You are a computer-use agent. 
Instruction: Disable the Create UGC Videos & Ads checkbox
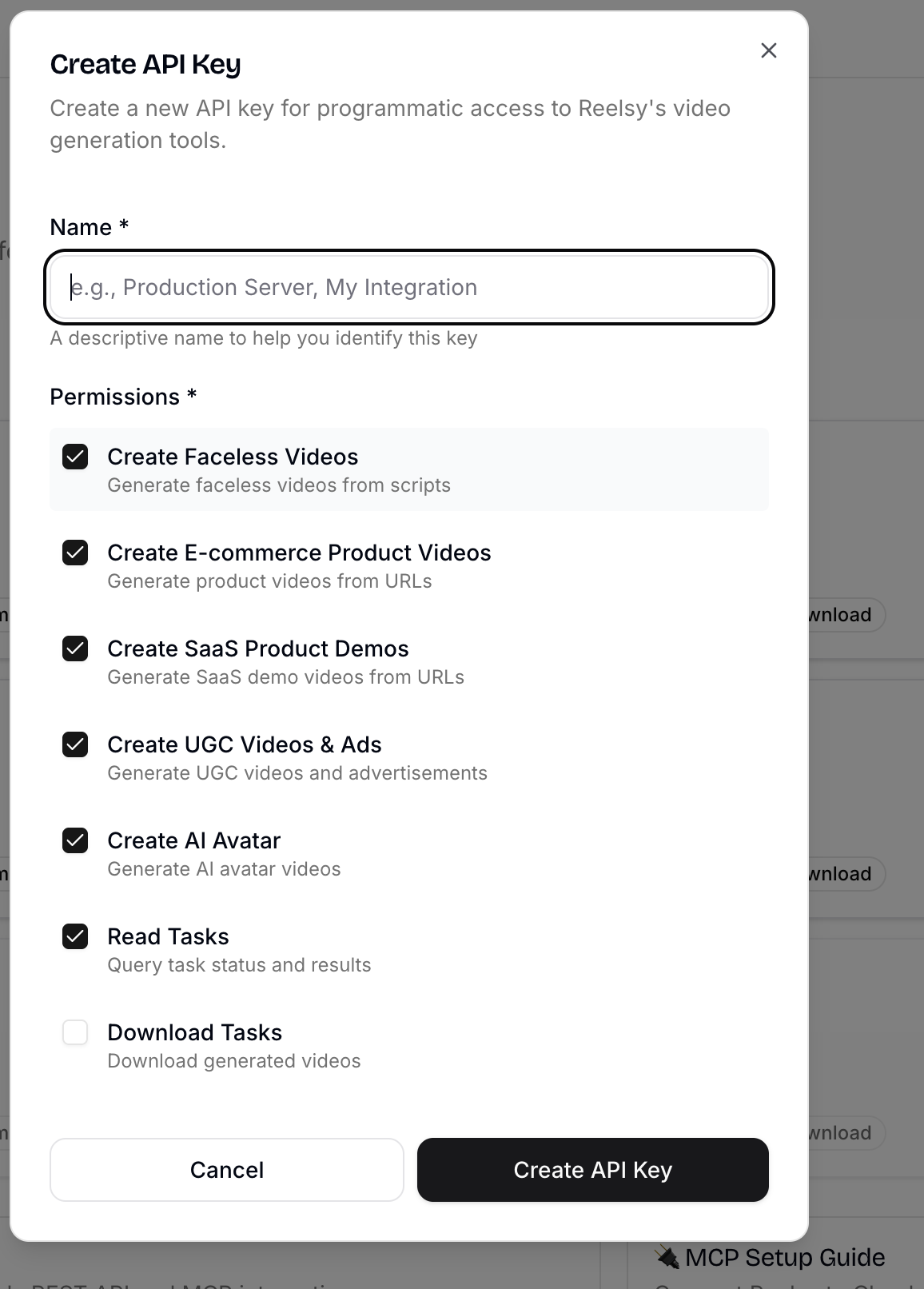tap(75, 744)
